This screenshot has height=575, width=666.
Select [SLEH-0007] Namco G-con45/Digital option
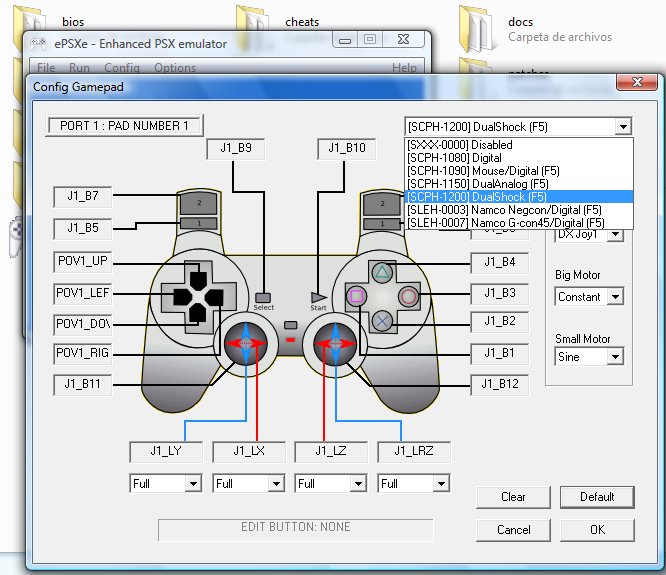pyautogui.click(x=519, y=223)
